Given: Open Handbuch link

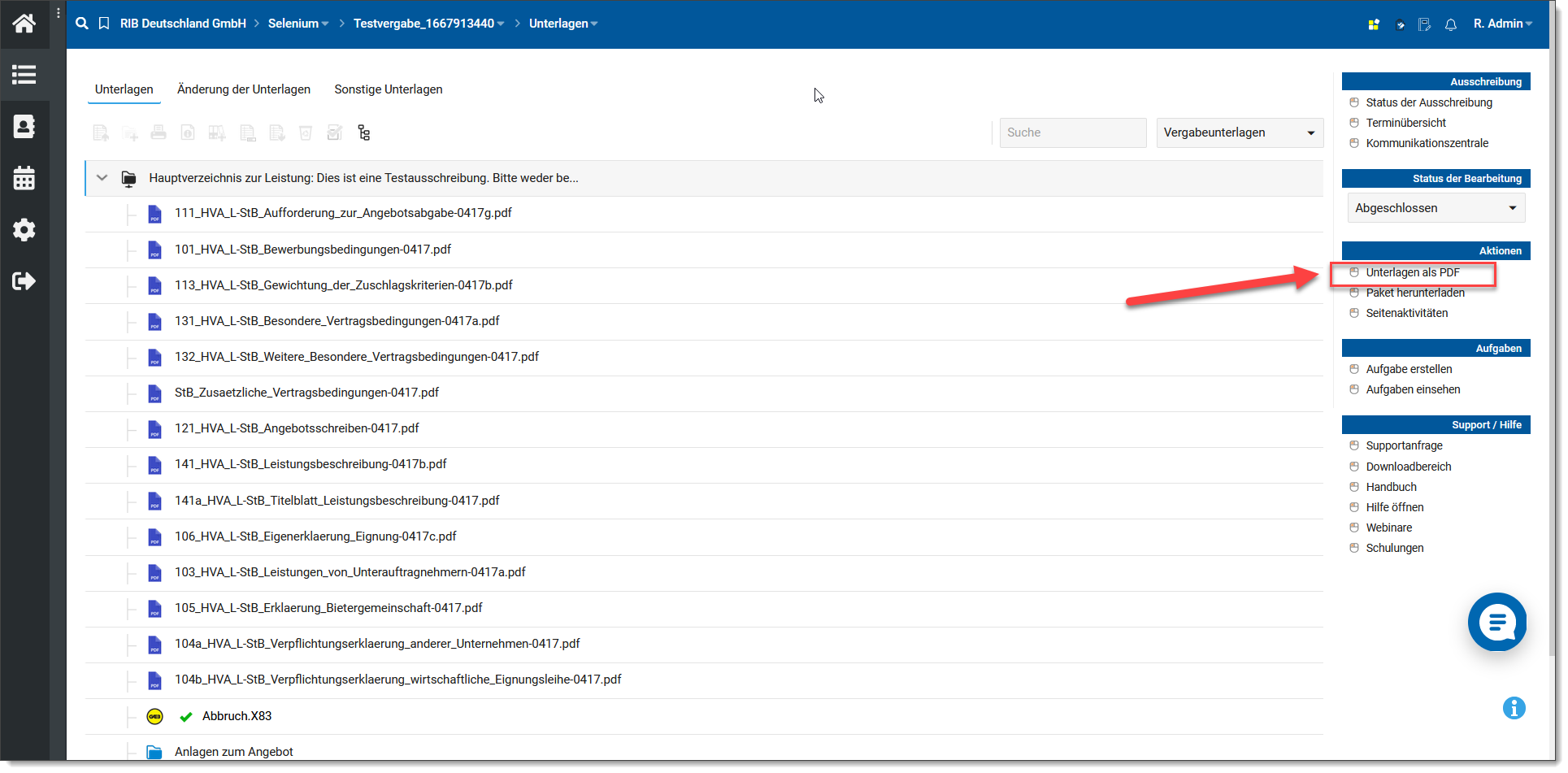Looking at the screenshot, I should (x=1392, y=487).
